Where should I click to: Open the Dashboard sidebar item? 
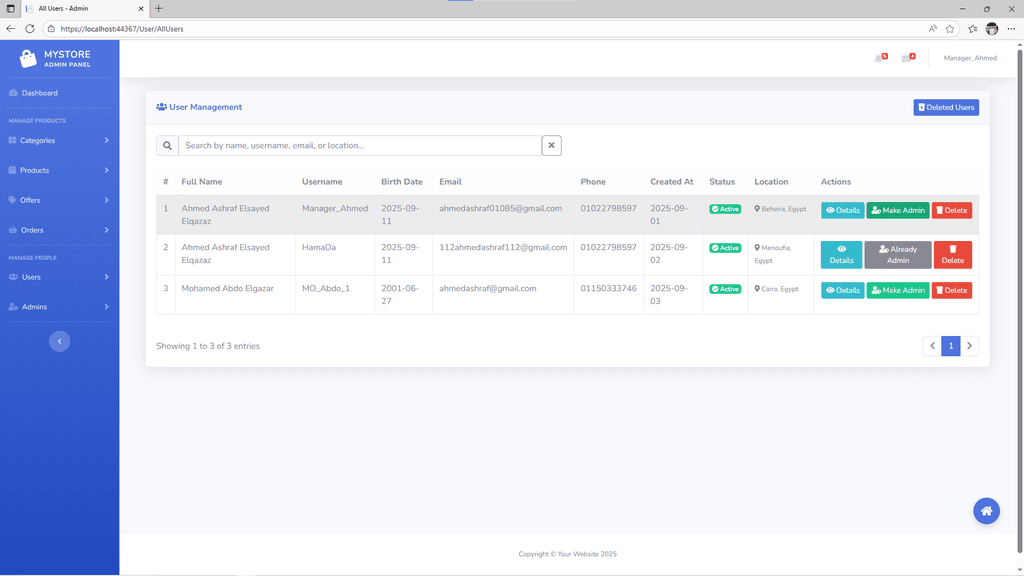[40, 93]
